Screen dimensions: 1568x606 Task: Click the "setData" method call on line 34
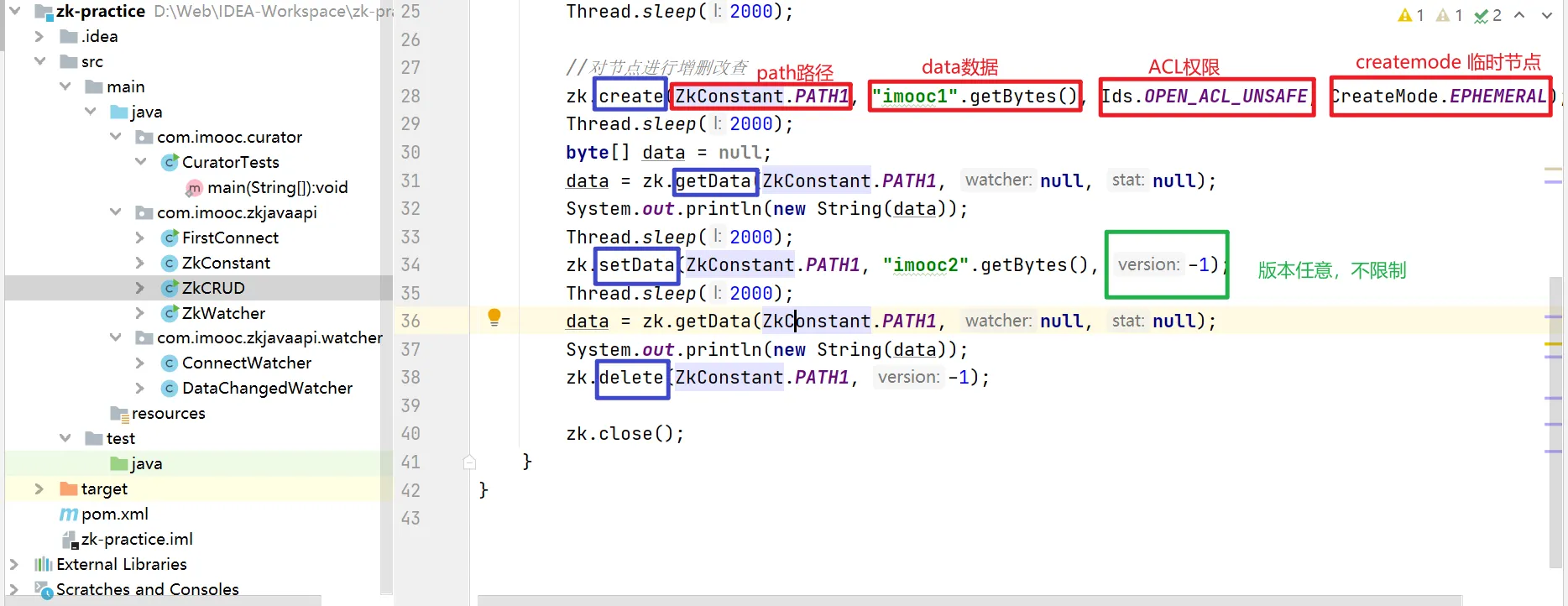pyautogui.click(x=637, y=265)
